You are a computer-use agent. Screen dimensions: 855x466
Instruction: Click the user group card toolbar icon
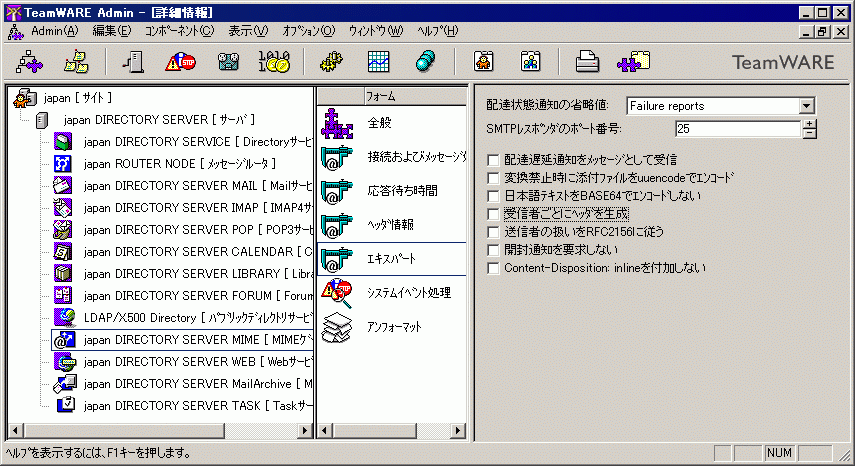click(x=530, y=62)
